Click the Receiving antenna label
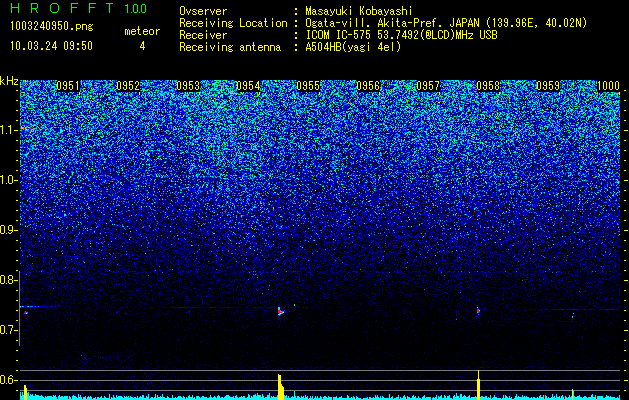 tap(230, 47)
